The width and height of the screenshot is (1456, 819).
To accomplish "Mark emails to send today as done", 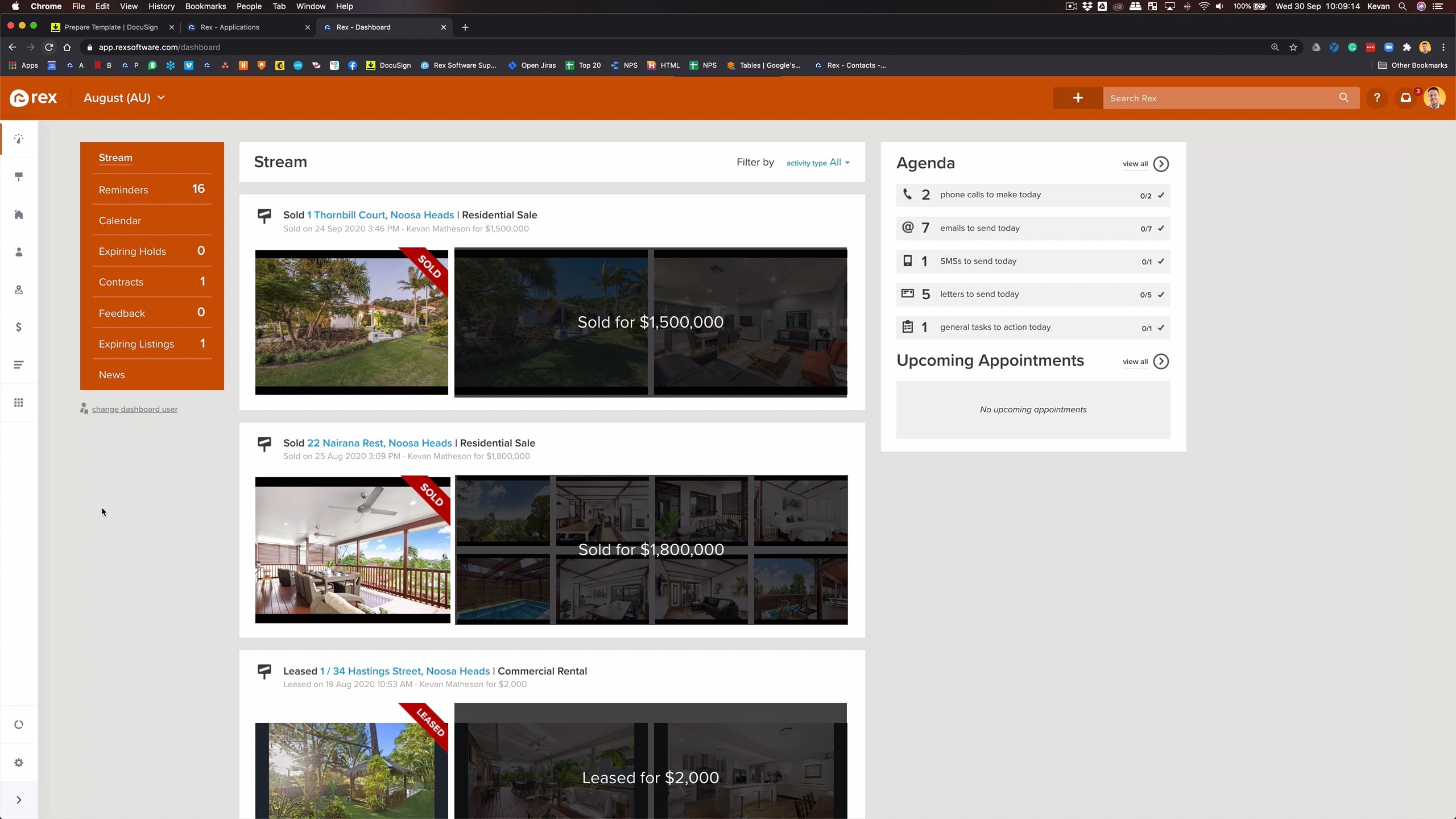I will [x=1161, y=228].
